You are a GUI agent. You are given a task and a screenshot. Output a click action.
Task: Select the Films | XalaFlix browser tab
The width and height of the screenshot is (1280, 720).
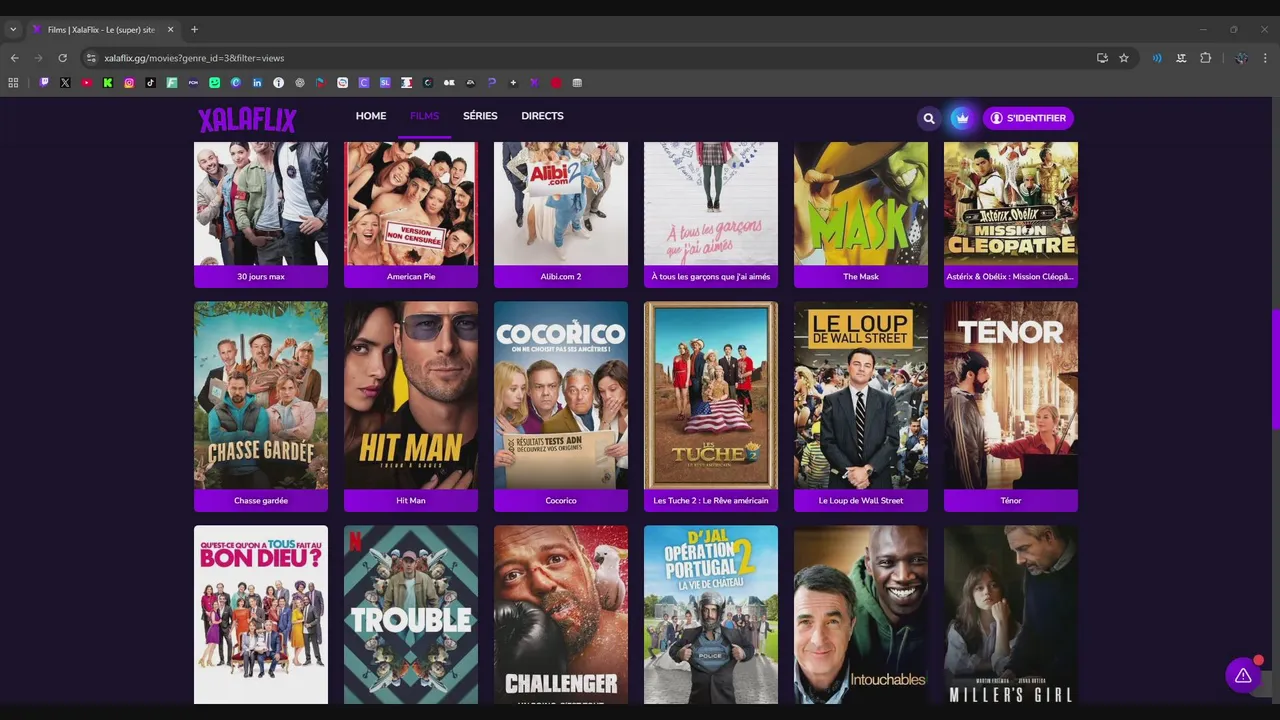(104, 30)
